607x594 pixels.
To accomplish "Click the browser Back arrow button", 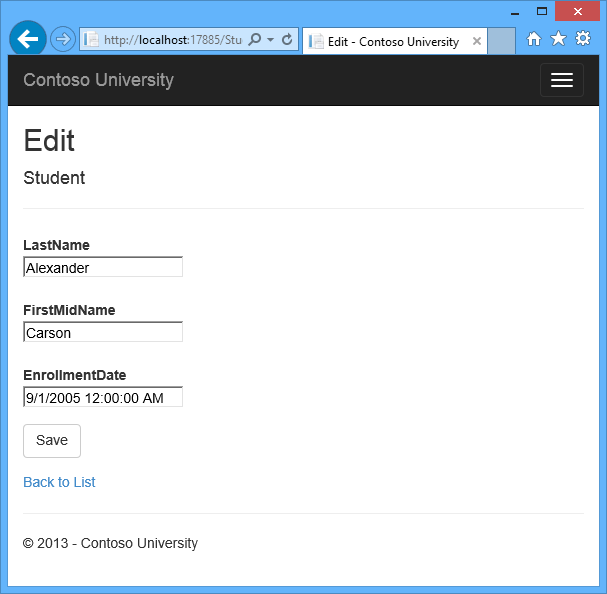I will coord(27,39).
